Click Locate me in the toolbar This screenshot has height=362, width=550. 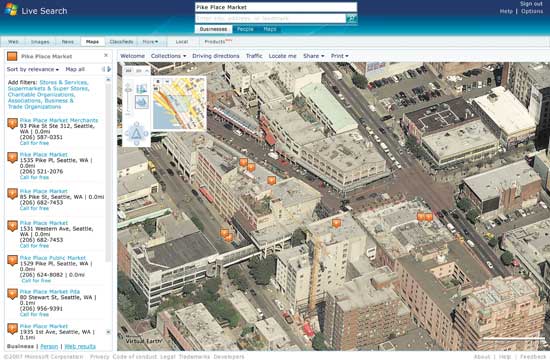[282, 56]
